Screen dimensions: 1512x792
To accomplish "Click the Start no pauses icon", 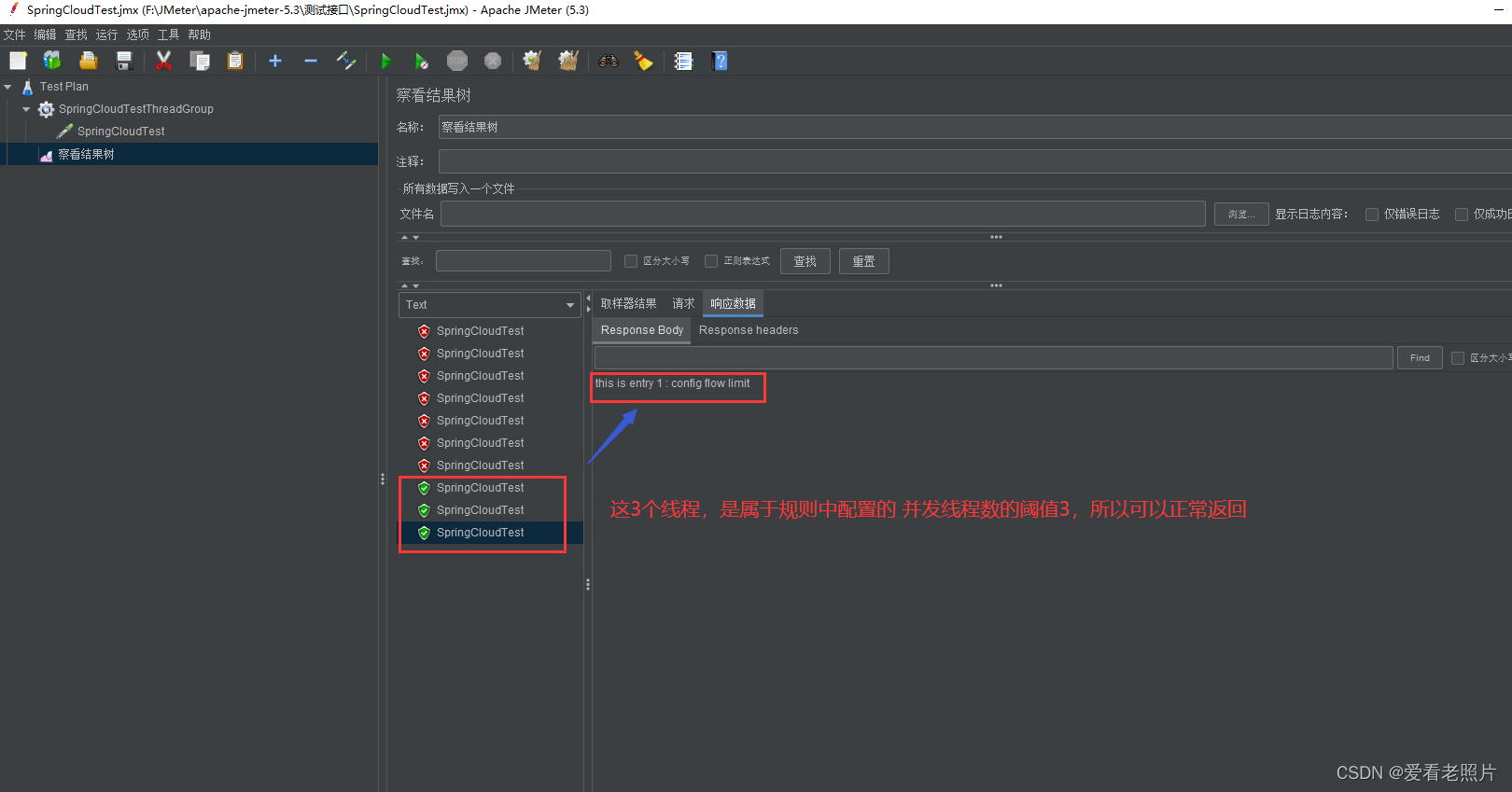I will pyautogui.click(x=422, y=61).
